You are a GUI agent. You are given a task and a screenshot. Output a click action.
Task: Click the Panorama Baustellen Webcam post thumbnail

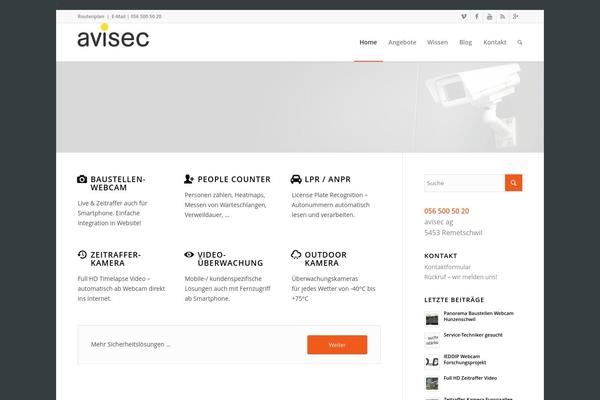432,318
